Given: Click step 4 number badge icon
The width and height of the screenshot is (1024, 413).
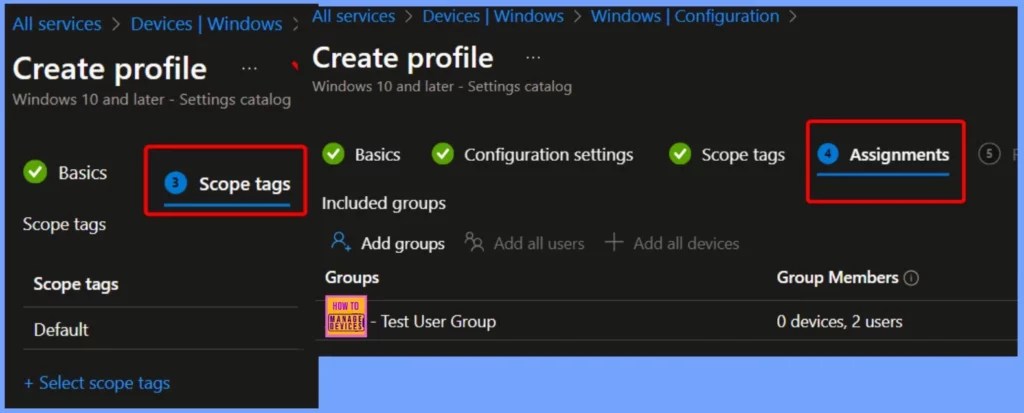Looking at the screenshot, I should pyautogui.click(x=828, y=154).
